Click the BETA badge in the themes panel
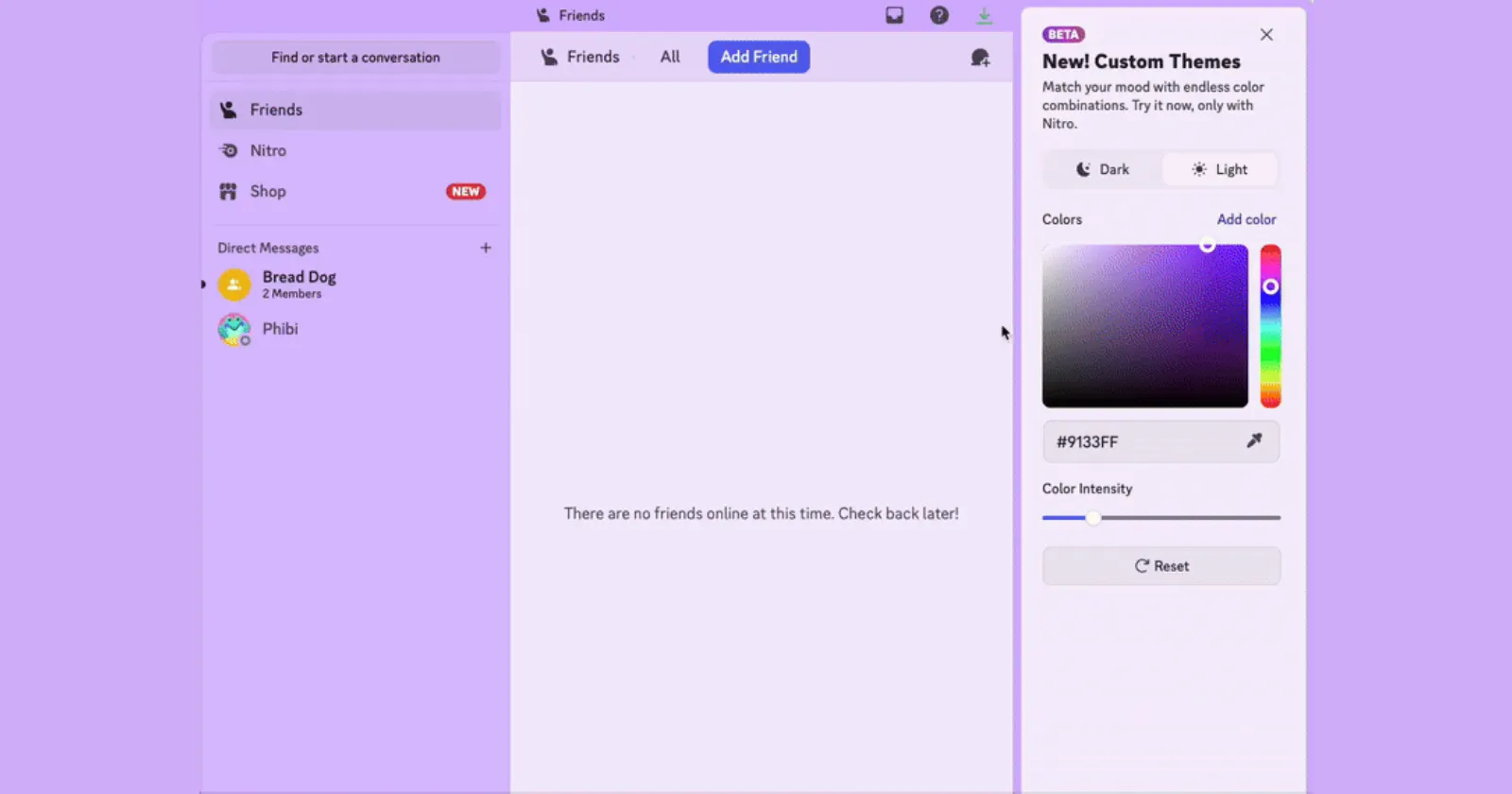Screen dimensions: 1512x794 click(1063, 34)
